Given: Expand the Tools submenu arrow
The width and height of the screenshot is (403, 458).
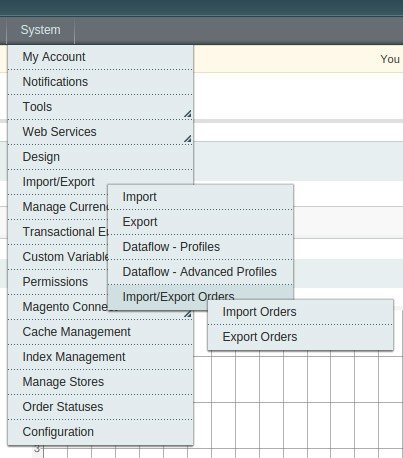Looking at the screenshot, I should point(188,114).
